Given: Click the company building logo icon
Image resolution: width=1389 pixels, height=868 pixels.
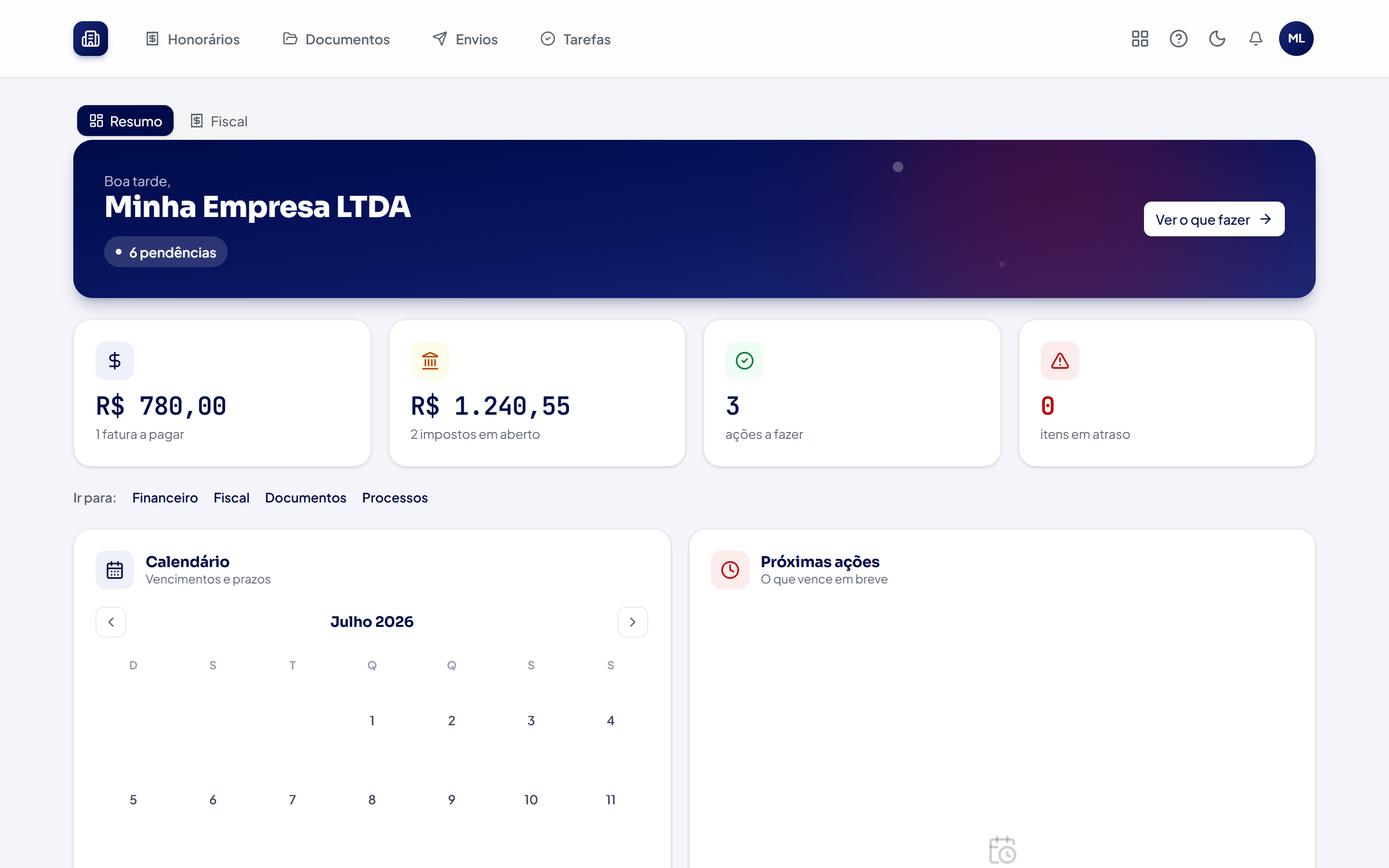Looking at the screenshot, I should coord(90,39).
